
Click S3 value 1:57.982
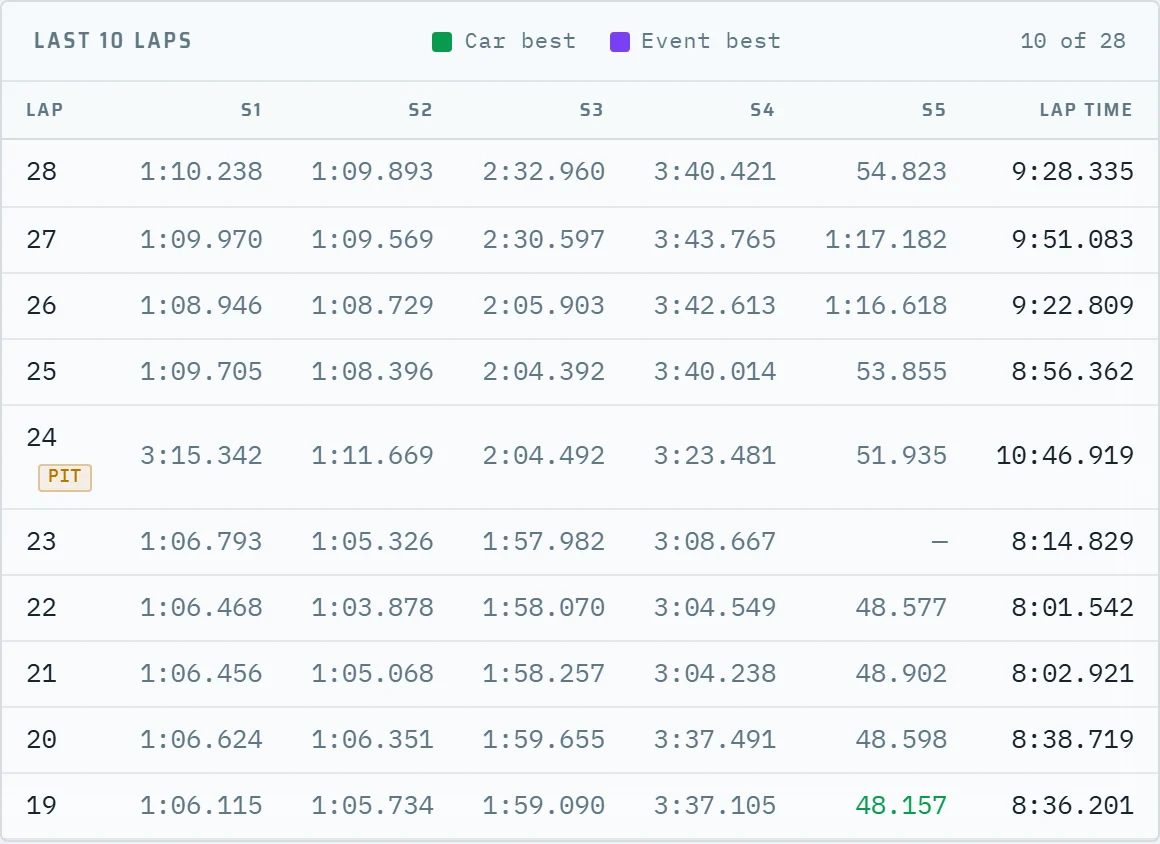(544, 541)
